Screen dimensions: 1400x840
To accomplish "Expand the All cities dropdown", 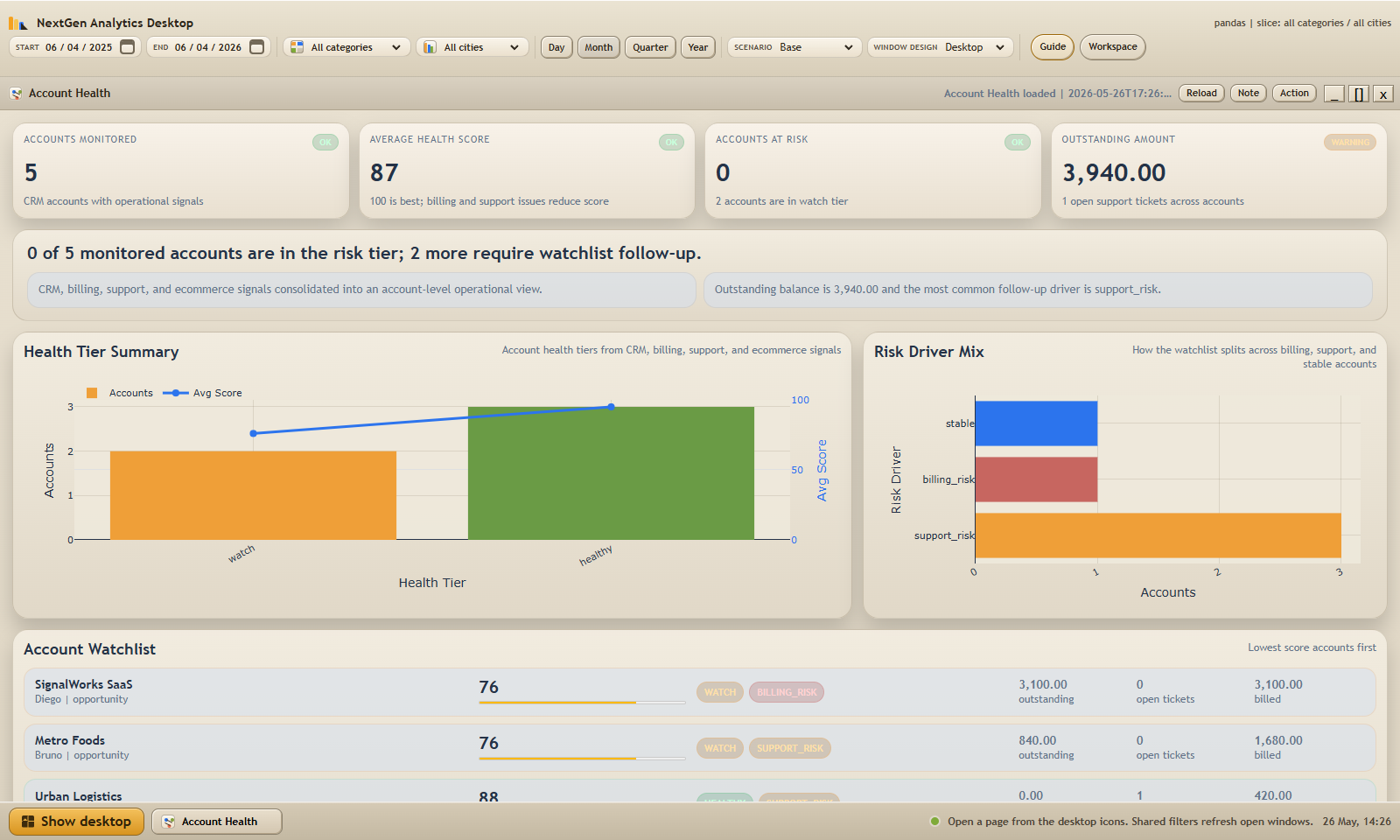I will [472, 47].
